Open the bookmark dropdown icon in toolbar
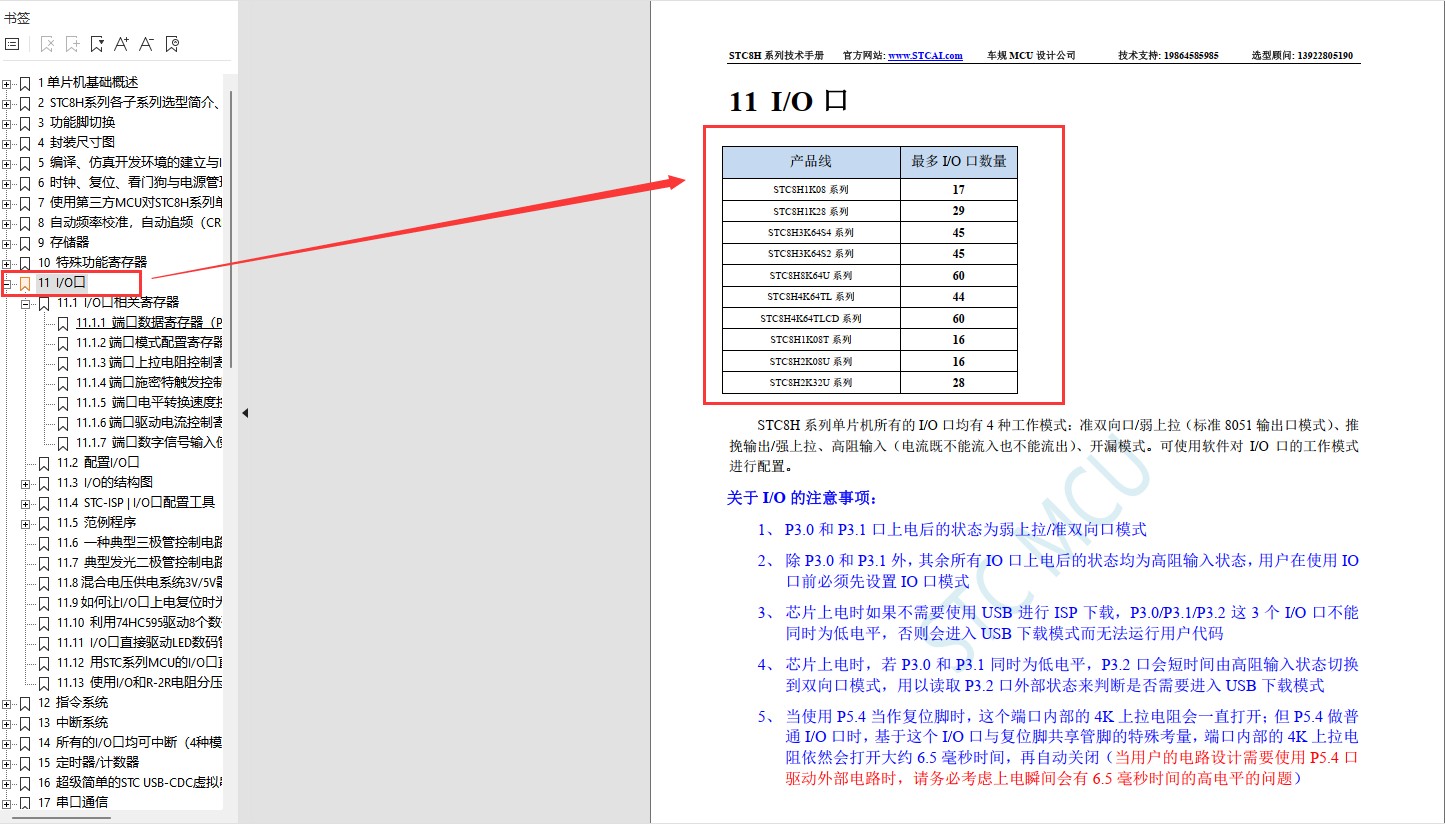Image resolution: width=1445 pixels, height=826 pixels. click(97, 44)
